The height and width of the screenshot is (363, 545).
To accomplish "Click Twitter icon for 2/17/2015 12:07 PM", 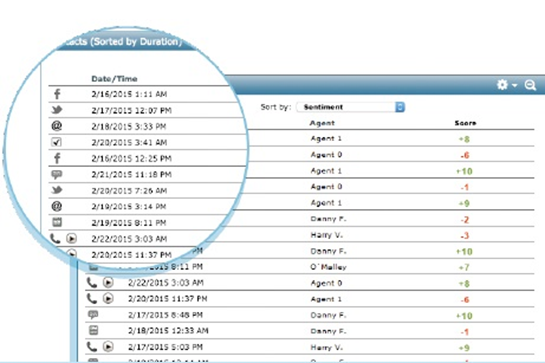I will coord(57,110).
